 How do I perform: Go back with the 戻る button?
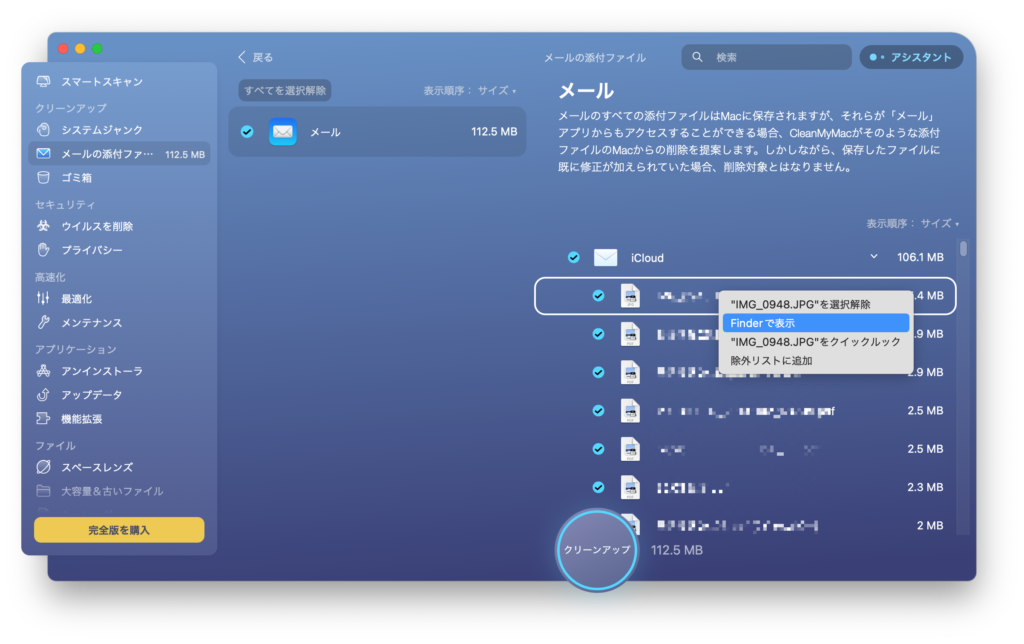255,57
